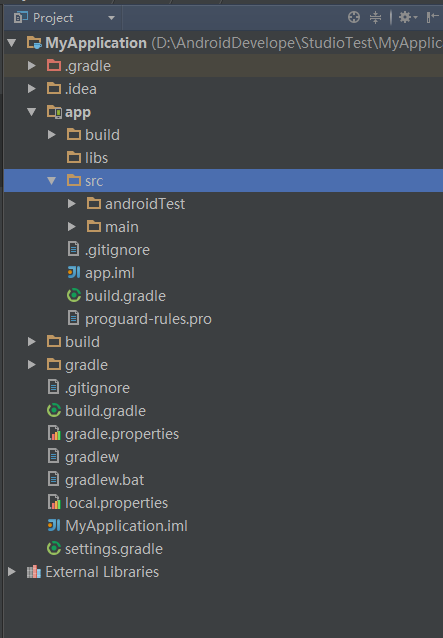Collapse the src folder
Screen dimensions: 443x638
click(x=51, y=181)
